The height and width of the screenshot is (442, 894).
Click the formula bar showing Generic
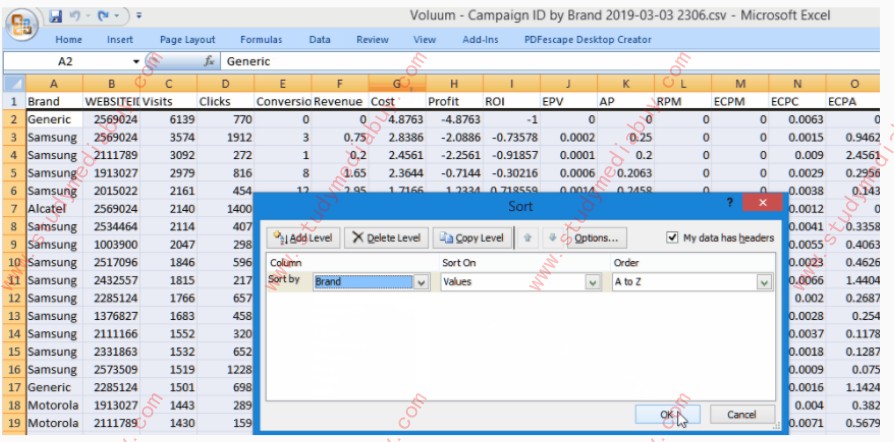pyautogui.click(x=550, y=62)
